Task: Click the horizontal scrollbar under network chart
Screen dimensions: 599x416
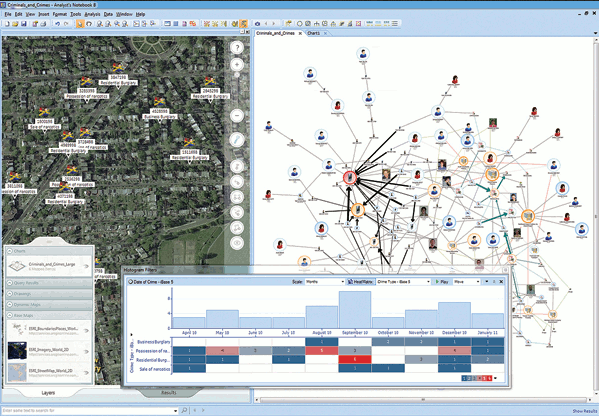Action: [423, 400]
